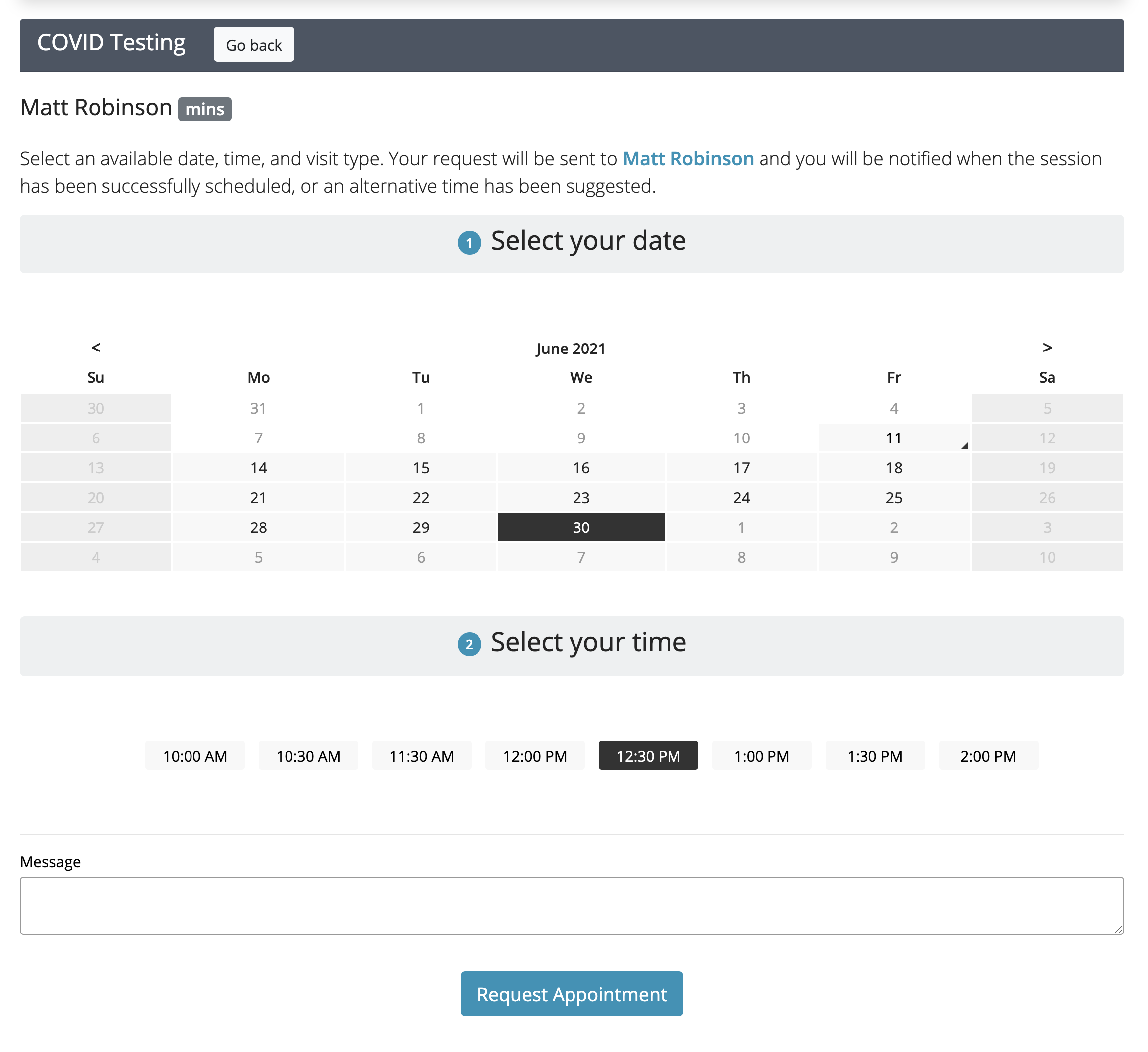This screenshot has height=1052, width=1148.
Task: Go to previous month arrow
Action: [96, 348]
